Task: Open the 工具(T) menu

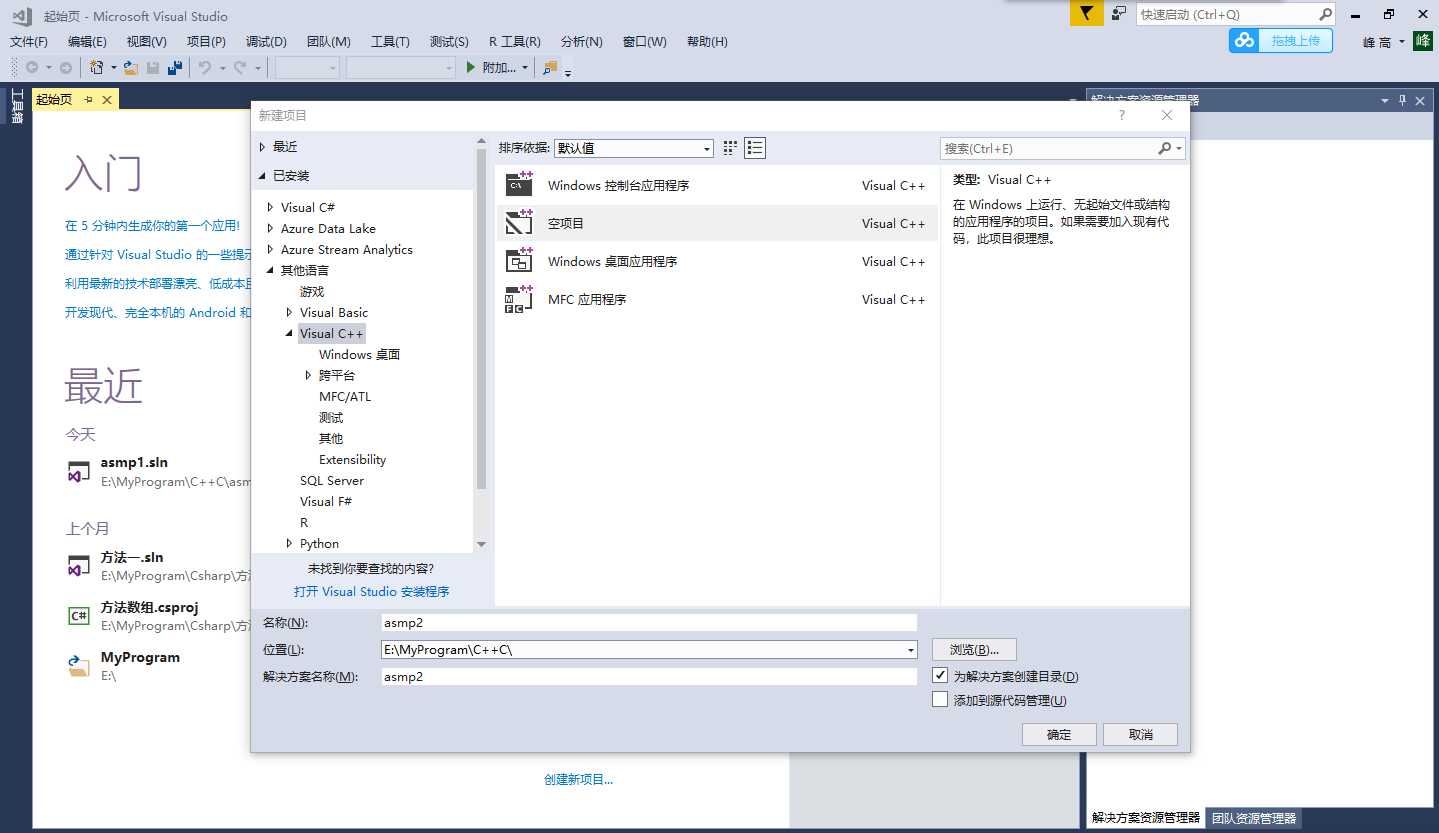Action: point(390,41)
